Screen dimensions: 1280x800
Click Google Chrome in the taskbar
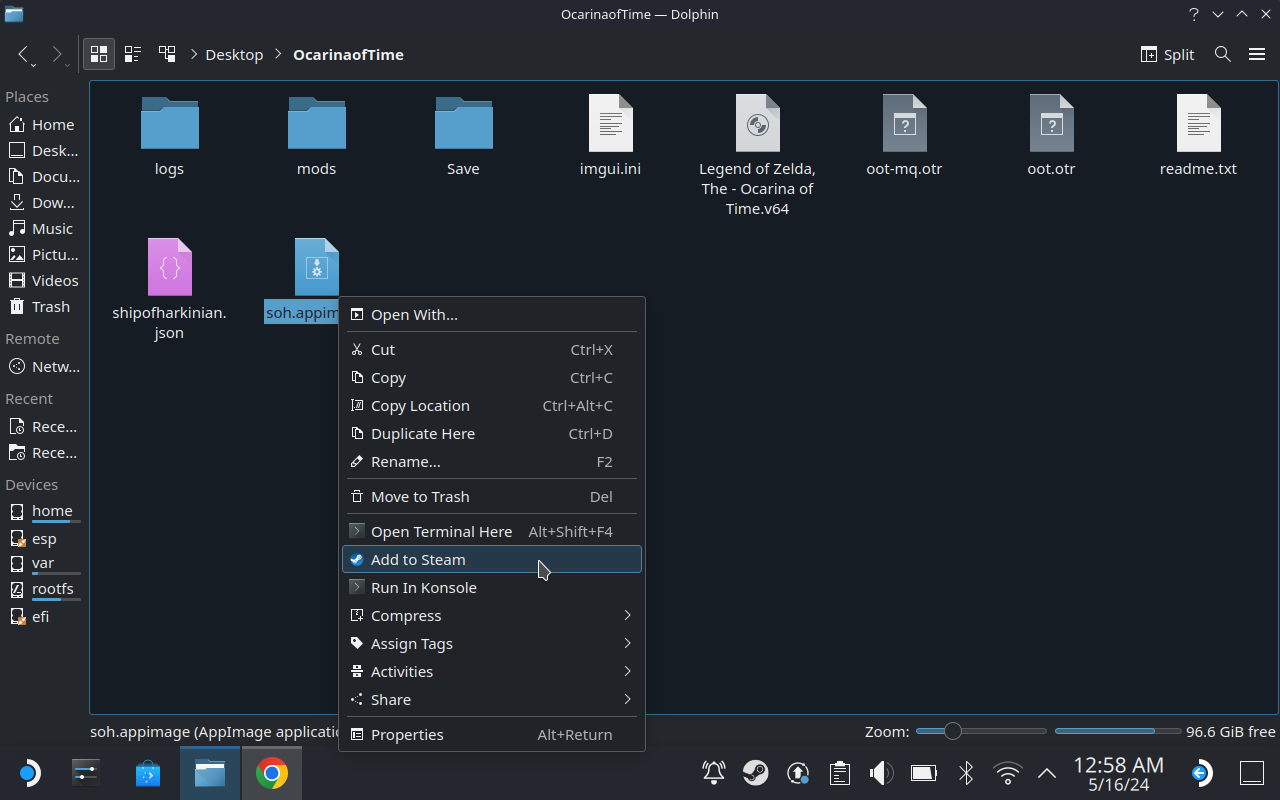coord(271,773)
